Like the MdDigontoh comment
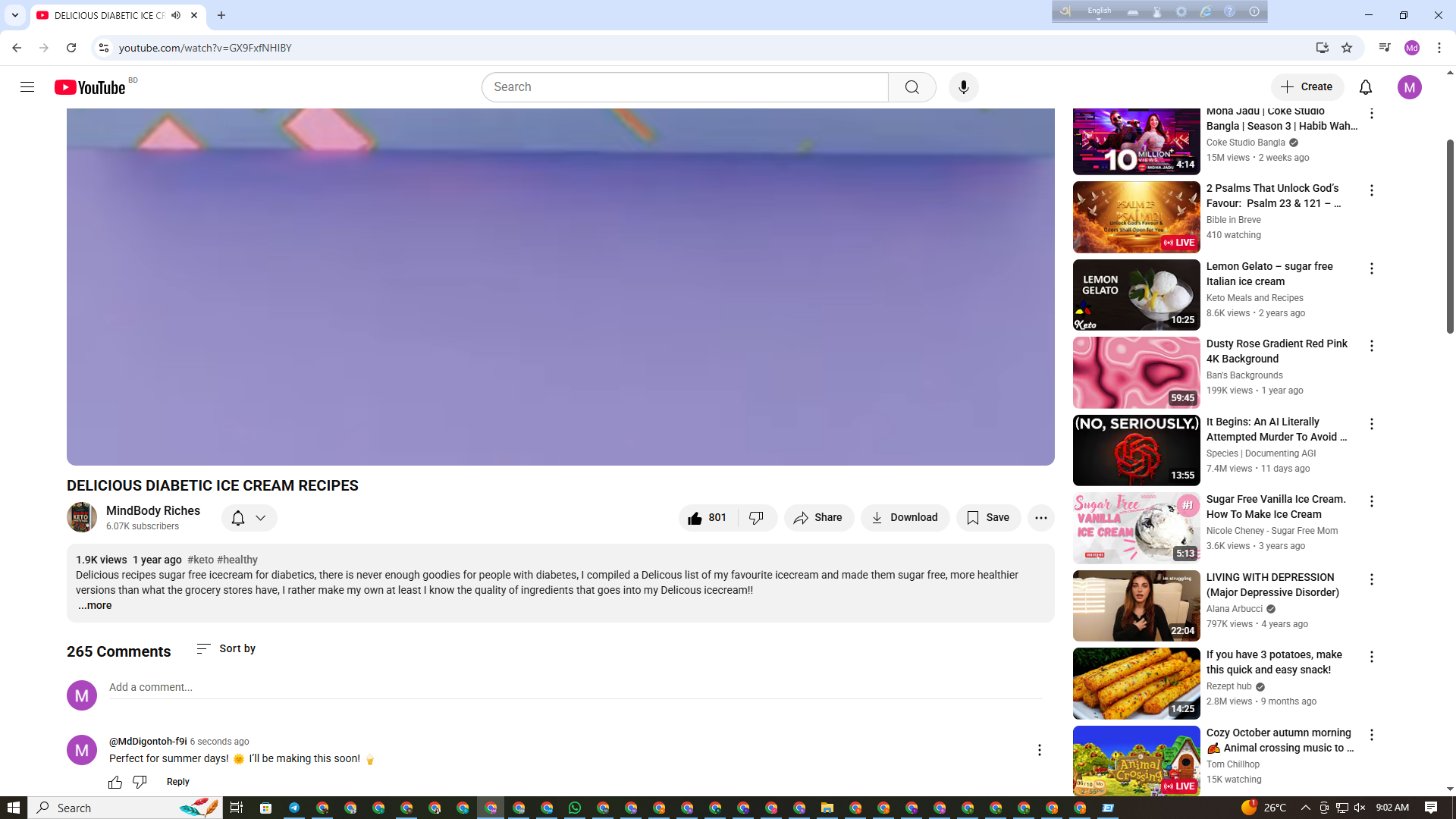Image resolution: width=1456 pixels, height=819 pixels. (115, 782)
